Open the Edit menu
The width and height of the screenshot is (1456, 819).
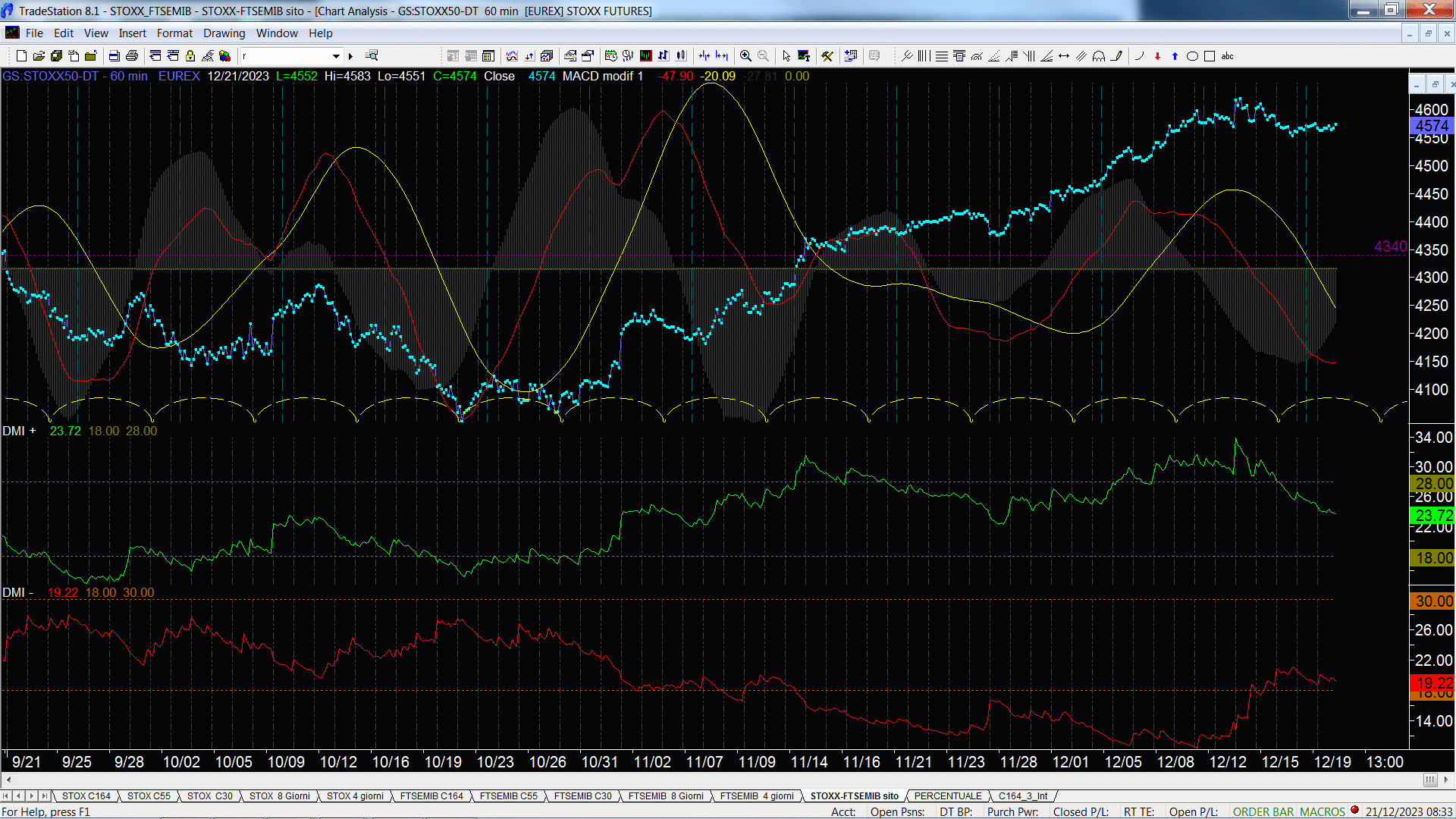point(64,33)
